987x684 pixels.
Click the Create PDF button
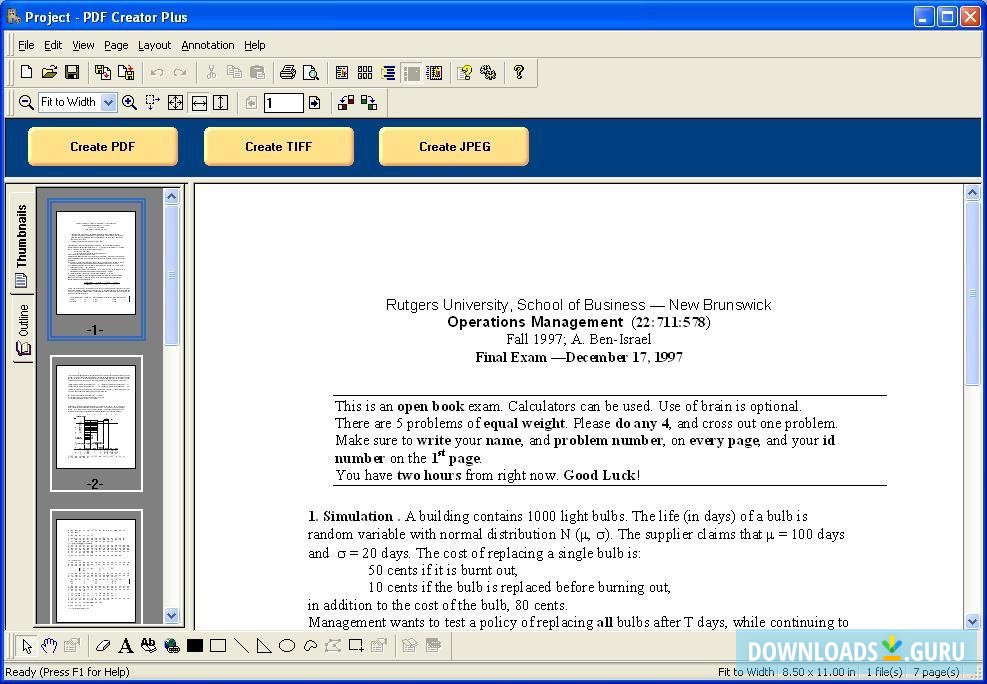click(x=103, y=146)
